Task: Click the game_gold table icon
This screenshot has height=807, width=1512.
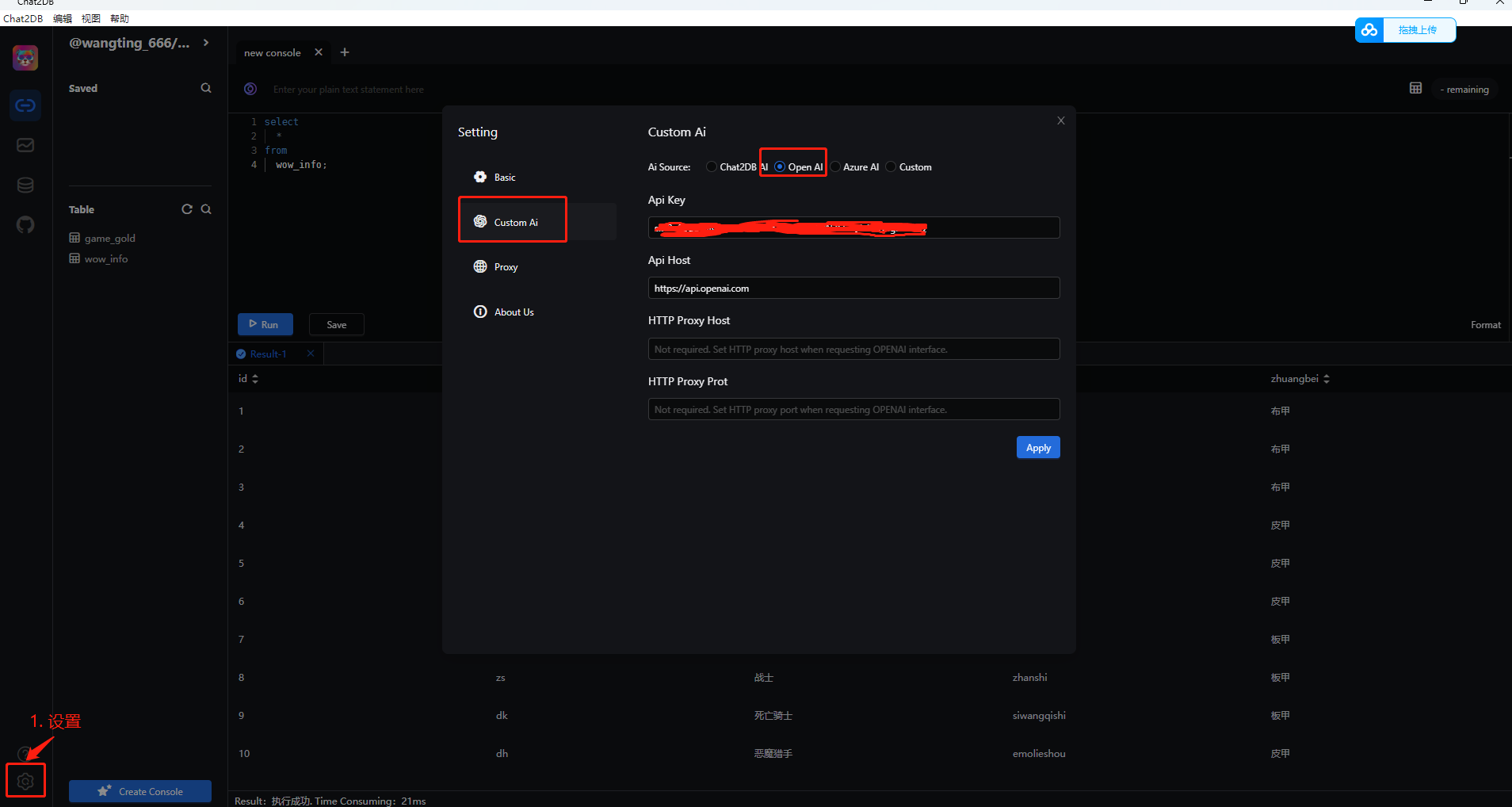Action: 74,238
